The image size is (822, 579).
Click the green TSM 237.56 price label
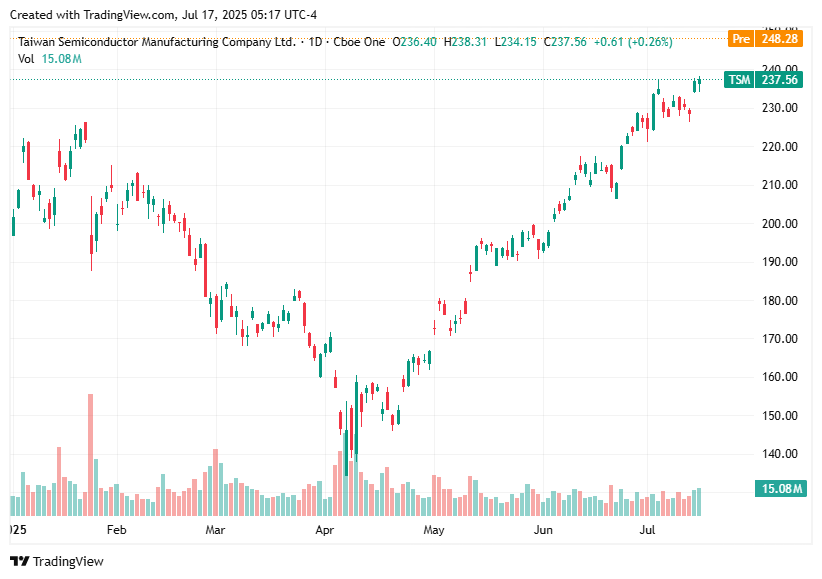click(763, 80)
